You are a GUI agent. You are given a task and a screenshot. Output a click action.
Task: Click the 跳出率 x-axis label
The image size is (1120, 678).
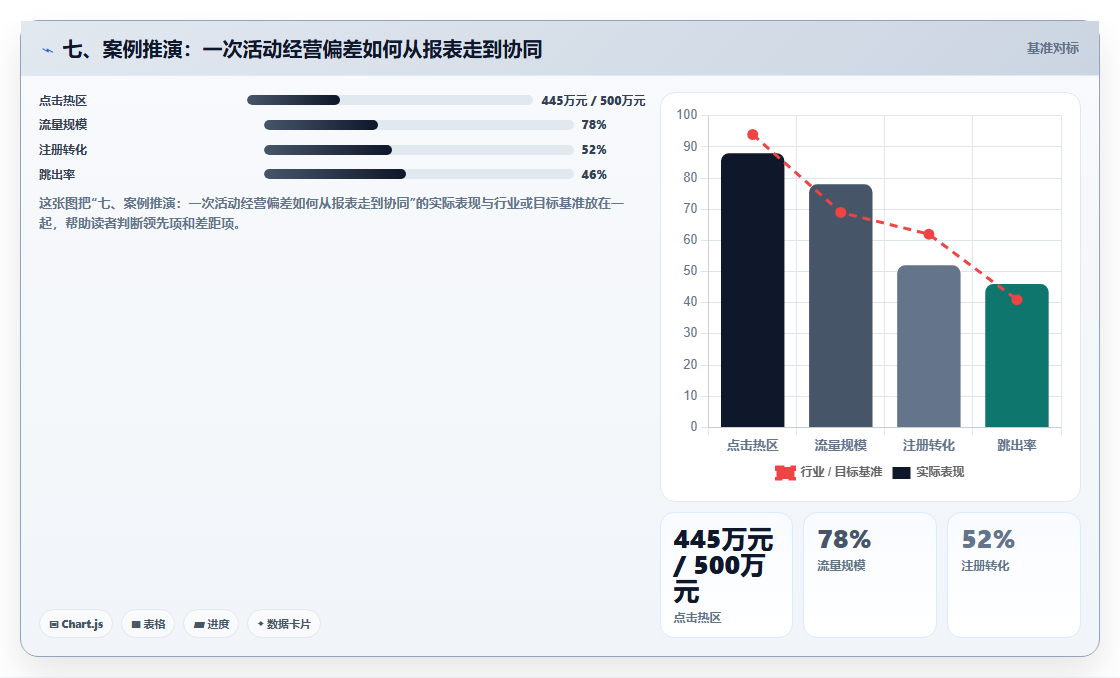(1016, 446)
